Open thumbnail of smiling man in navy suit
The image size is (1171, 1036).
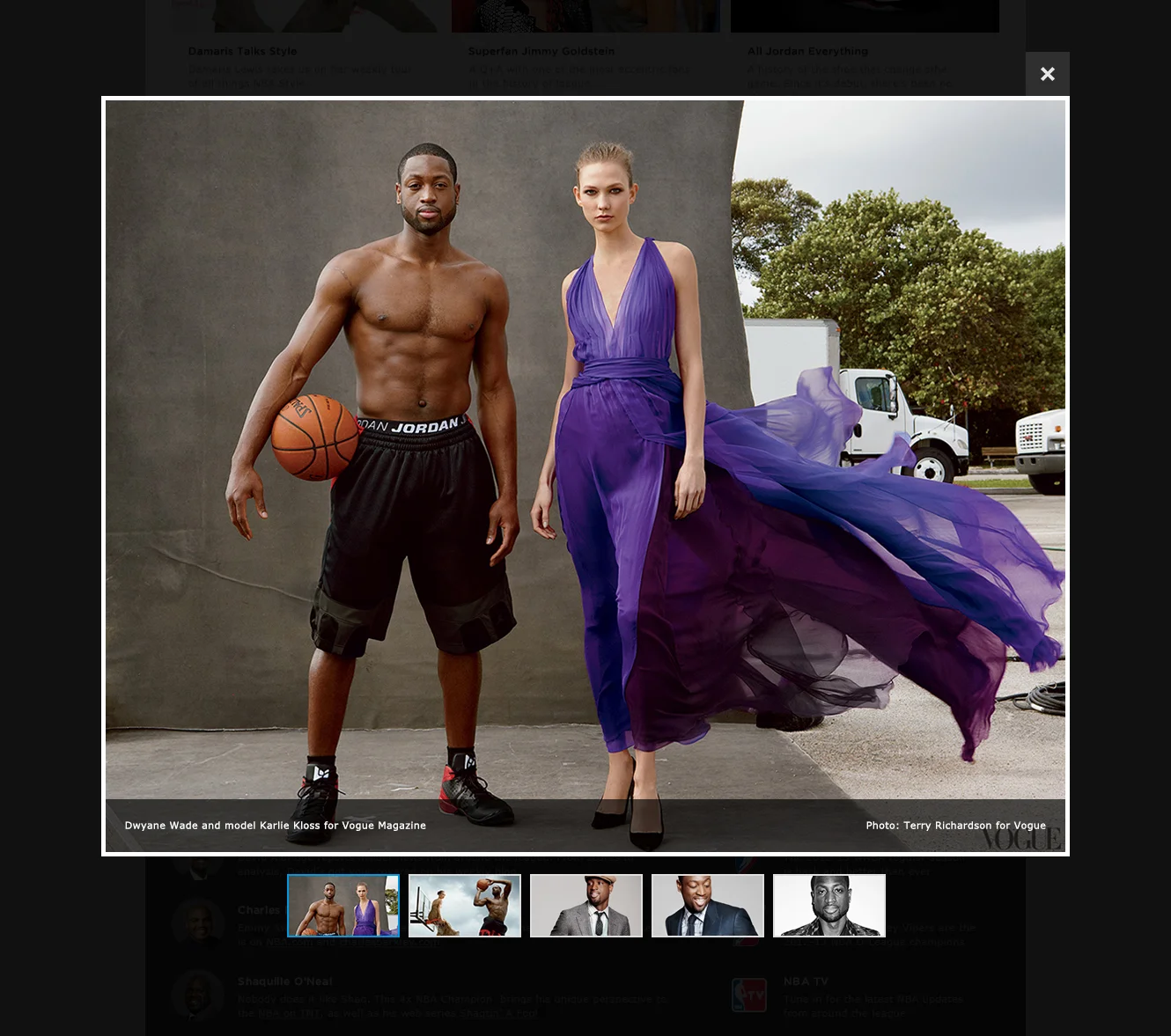(x=708, y=906)
